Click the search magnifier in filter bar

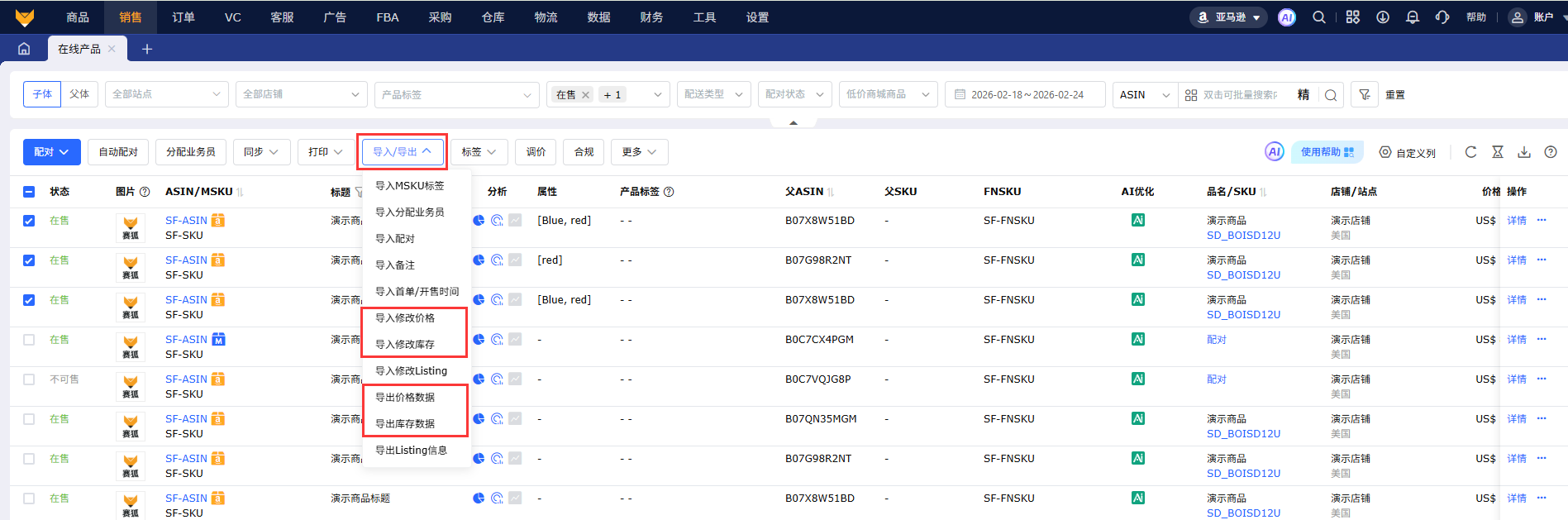coord(1331,95)
